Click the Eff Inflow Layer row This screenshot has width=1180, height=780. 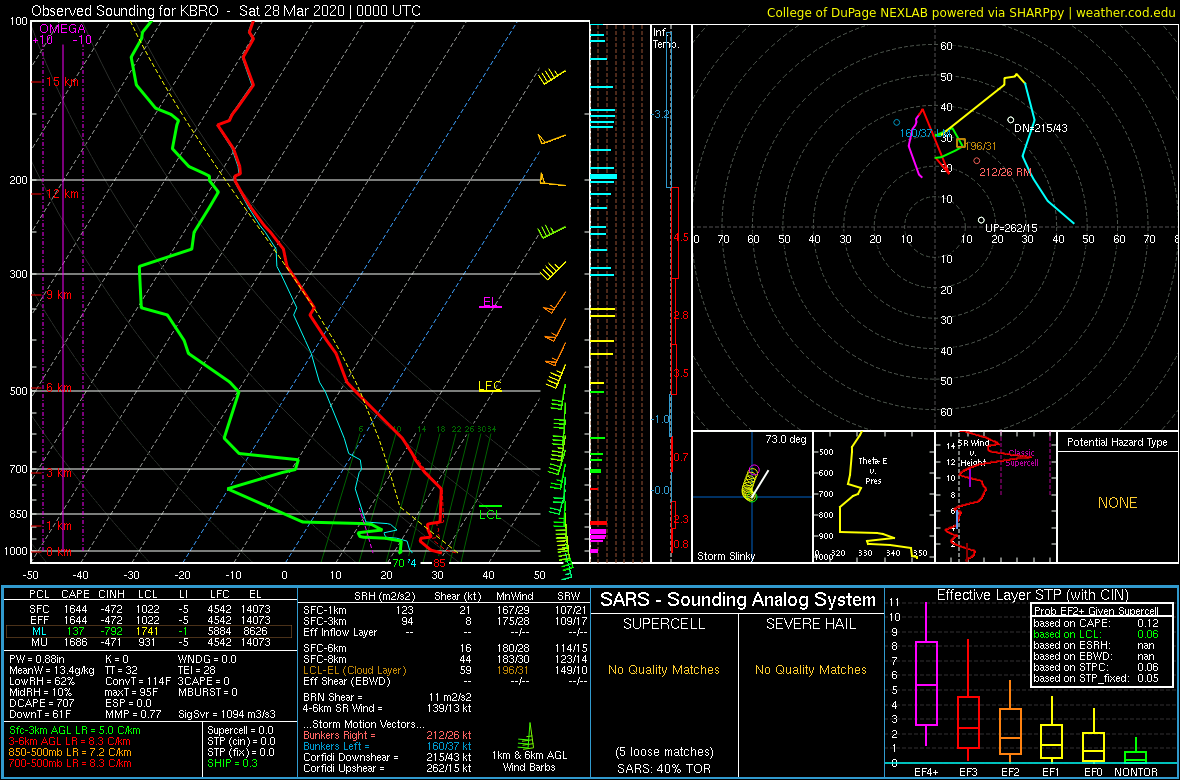444,630
